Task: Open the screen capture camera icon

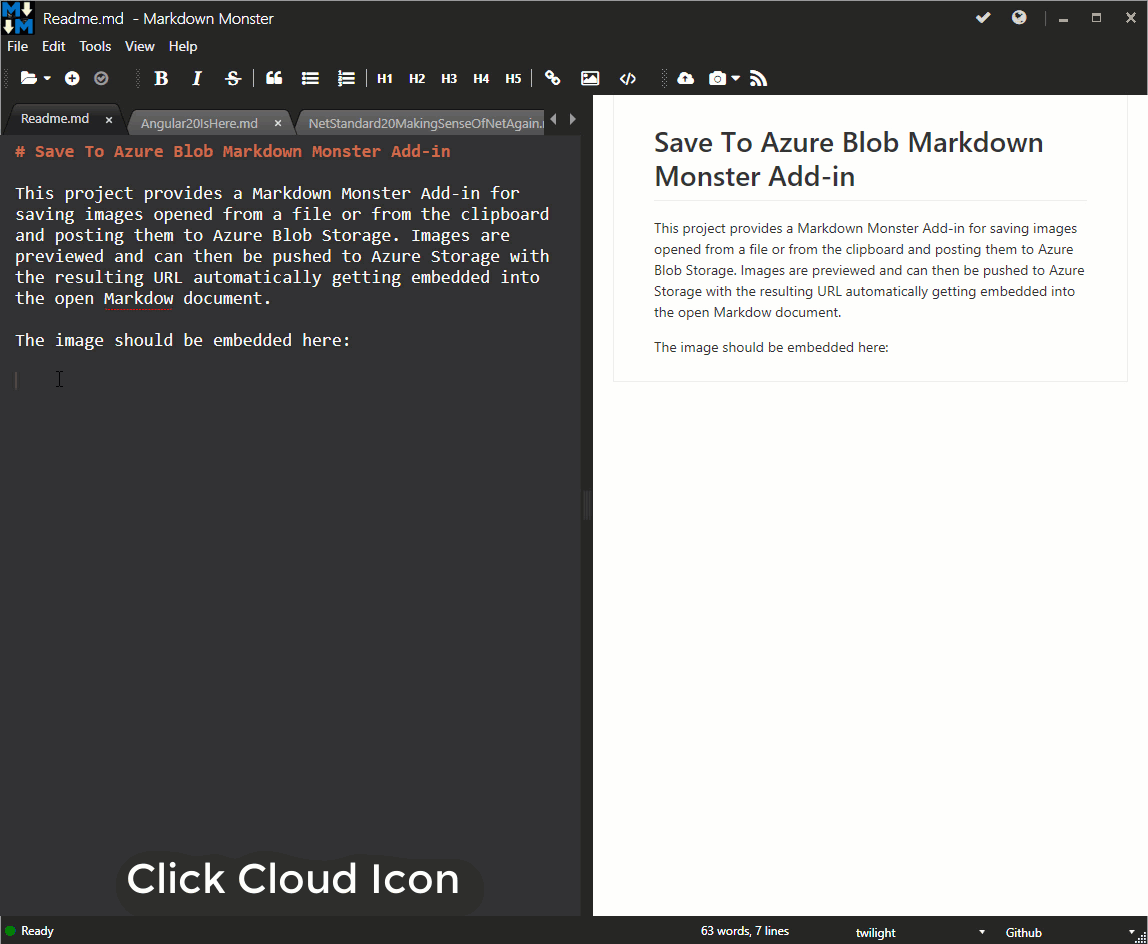Action: (719, 78)
